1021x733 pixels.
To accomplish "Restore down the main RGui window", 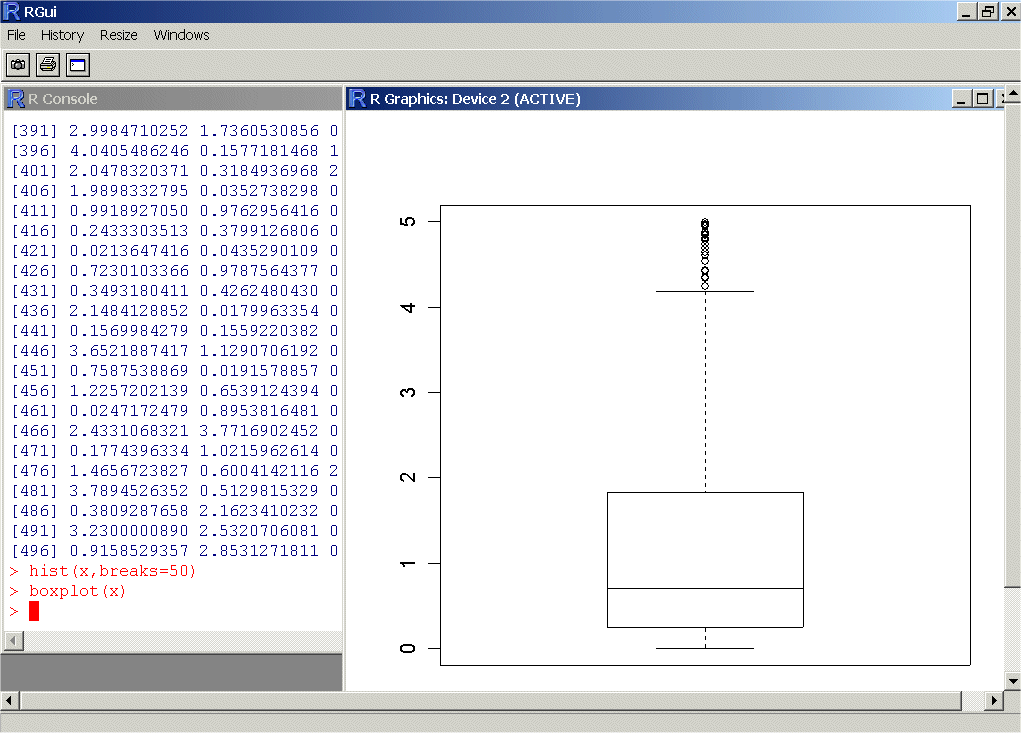I will tap(988, 11).
